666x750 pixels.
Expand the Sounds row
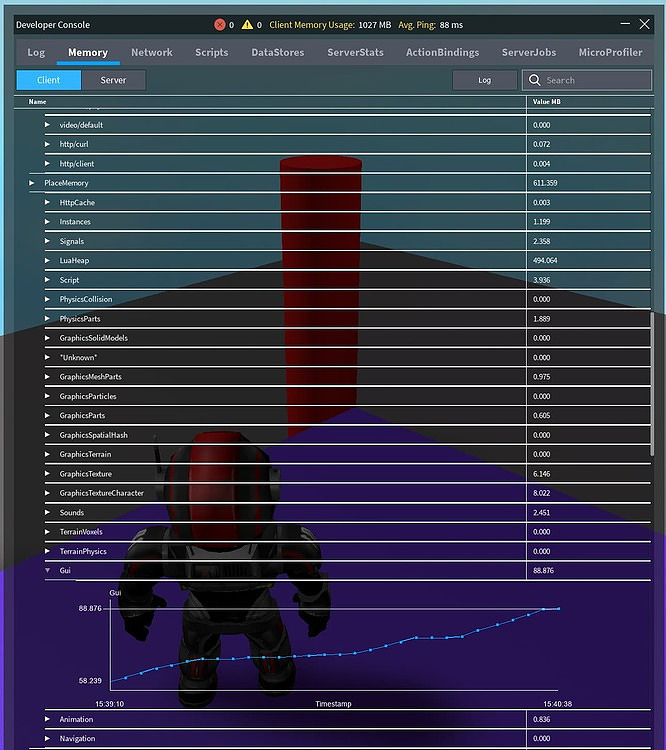click(47, 512)
